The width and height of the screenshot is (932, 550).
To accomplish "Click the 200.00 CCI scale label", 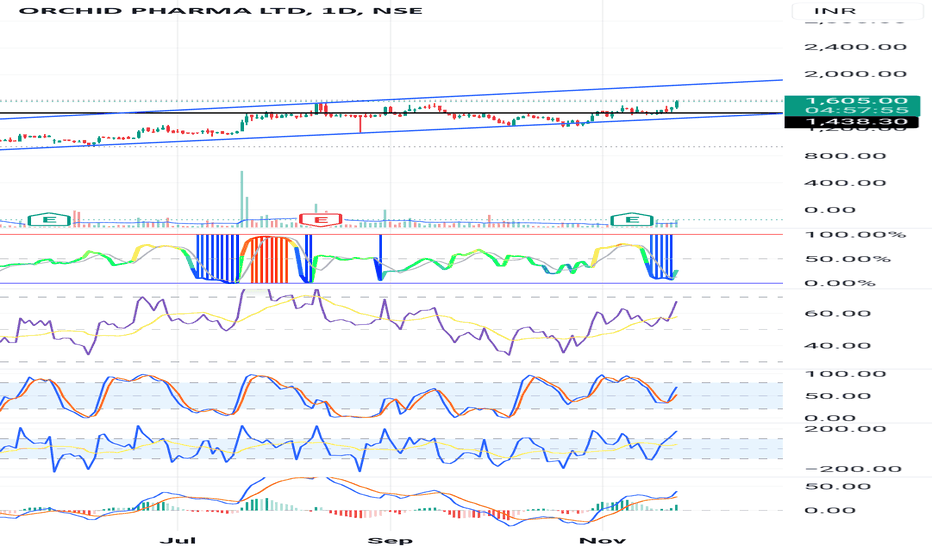I will click(845, 429).
